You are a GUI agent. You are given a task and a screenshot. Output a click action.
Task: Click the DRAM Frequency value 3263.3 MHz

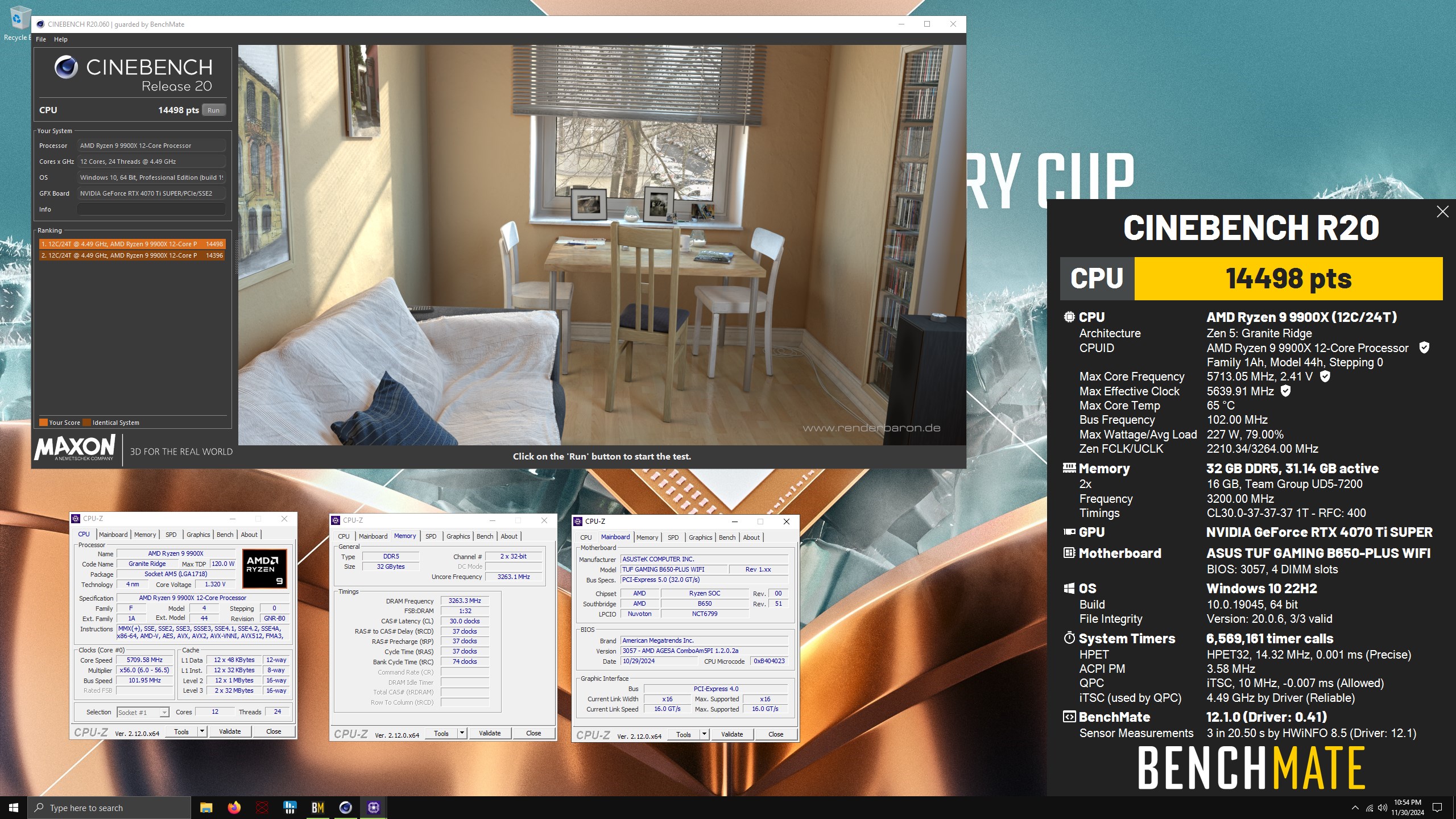coord(465,601)
